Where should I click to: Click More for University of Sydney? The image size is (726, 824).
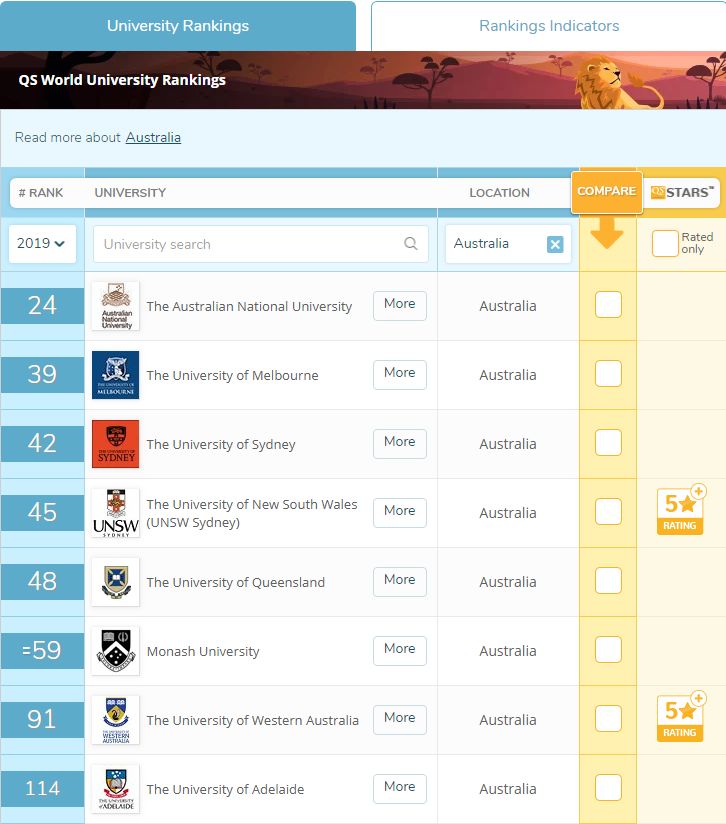pos(400,444)
